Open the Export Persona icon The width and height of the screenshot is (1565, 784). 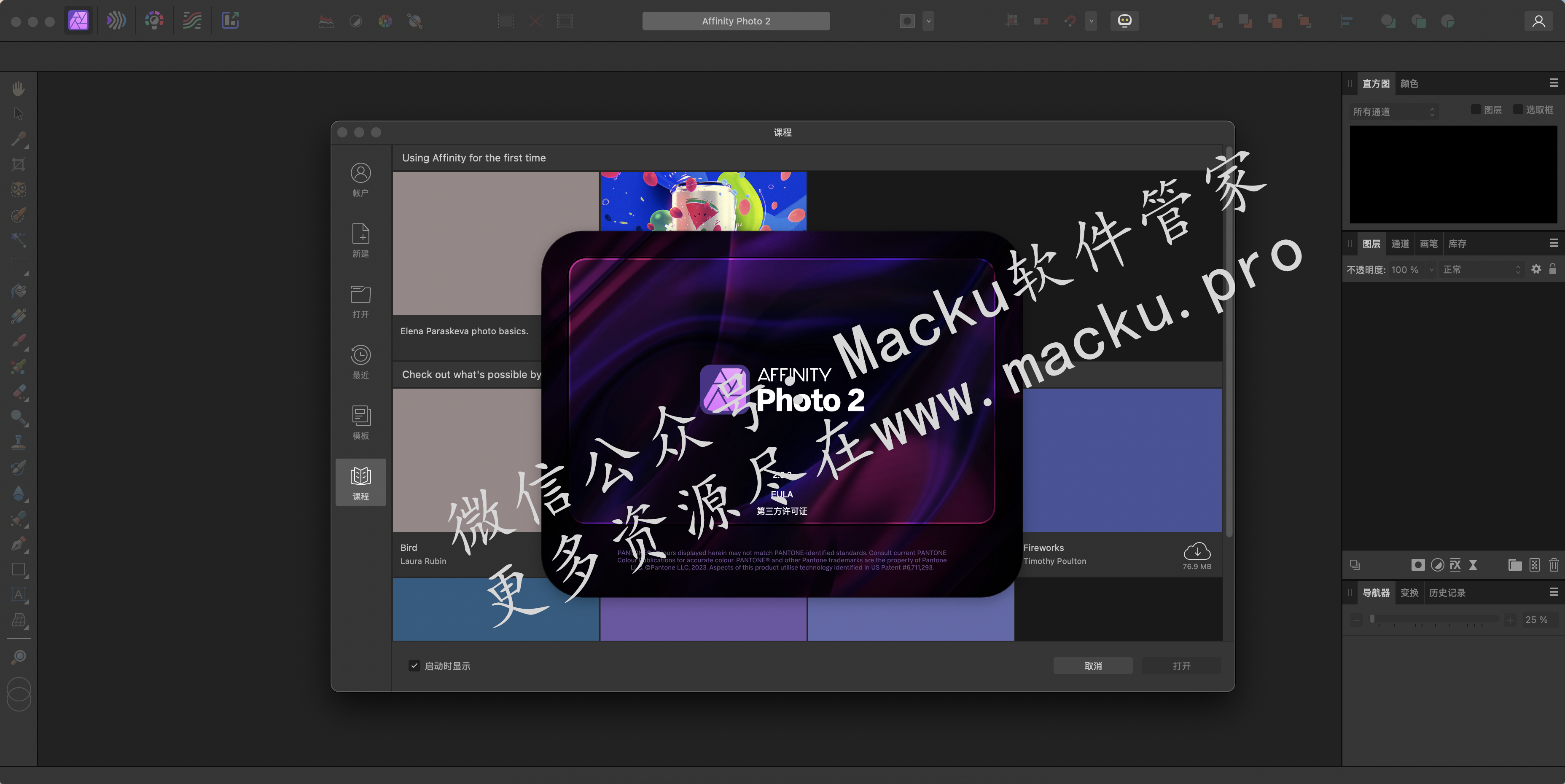(230, 21)
